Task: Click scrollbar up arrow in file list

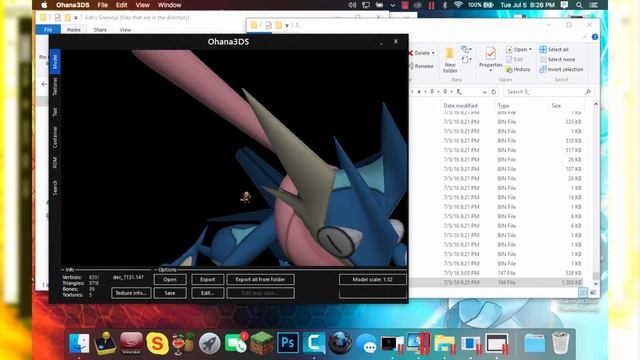Action: [596, 104]
